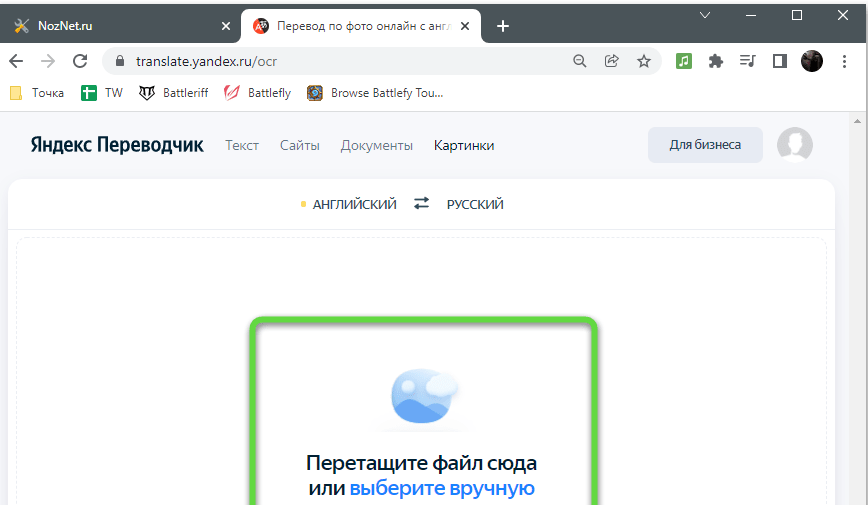The height and width of the screenshot is (505, 868).
Task: Click the padlock site info icon
Action: (120, 61)
